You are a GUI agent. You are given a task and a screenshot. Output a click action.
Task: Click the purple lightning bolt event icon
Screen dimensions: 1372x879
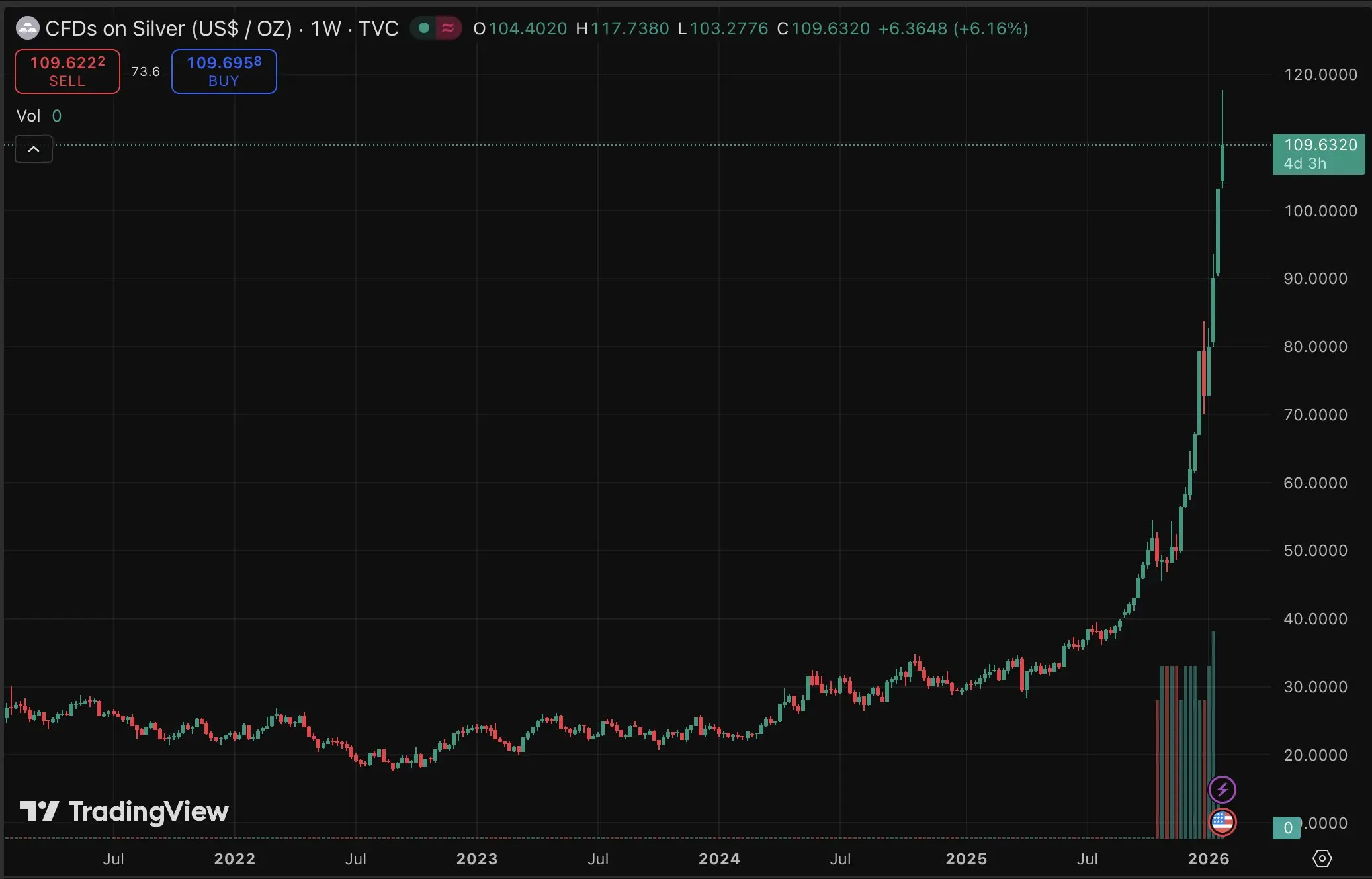(x=1222, y=789)
